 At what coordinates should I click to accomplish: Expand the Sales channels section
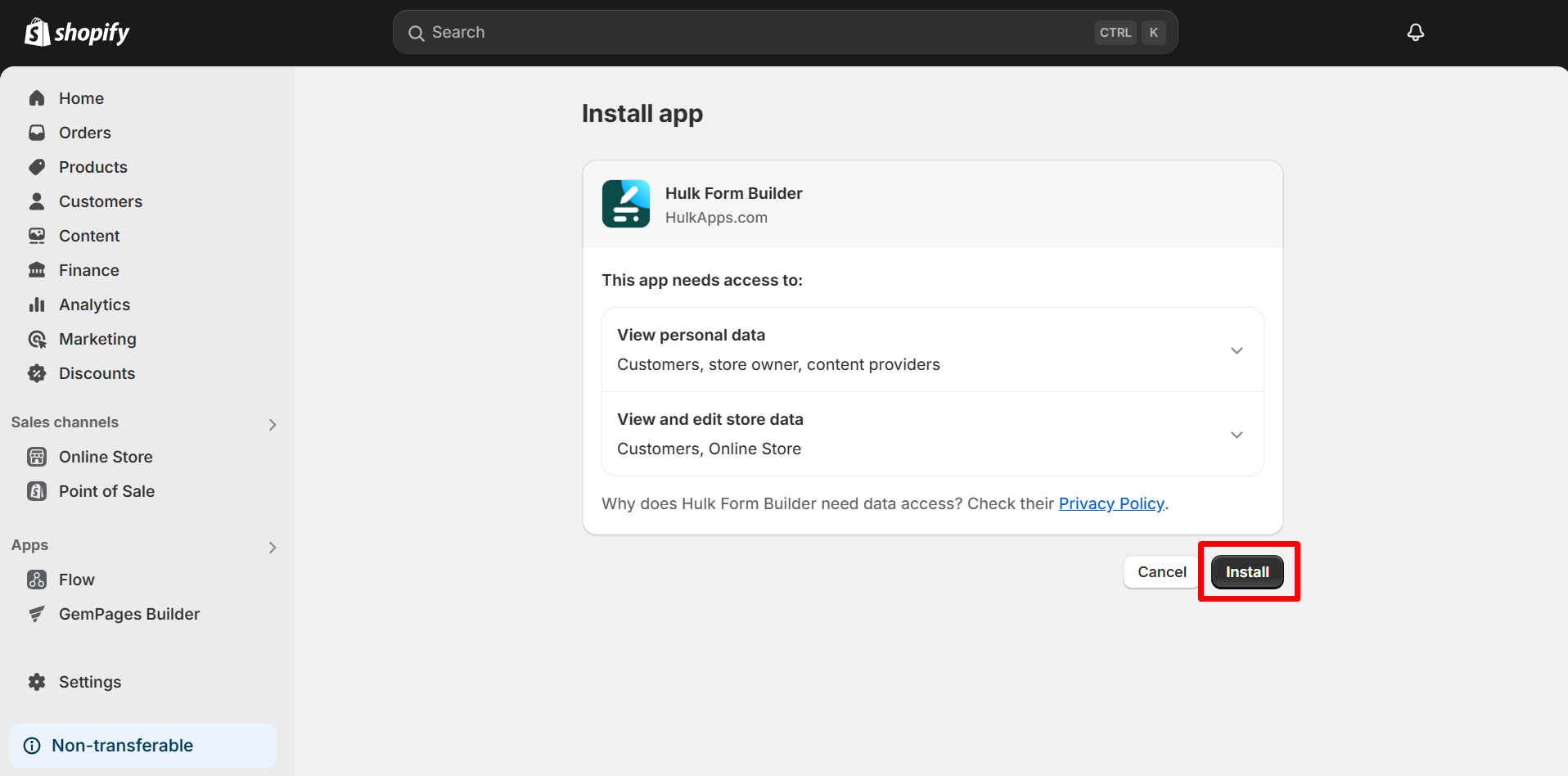(x=273, y=424)
